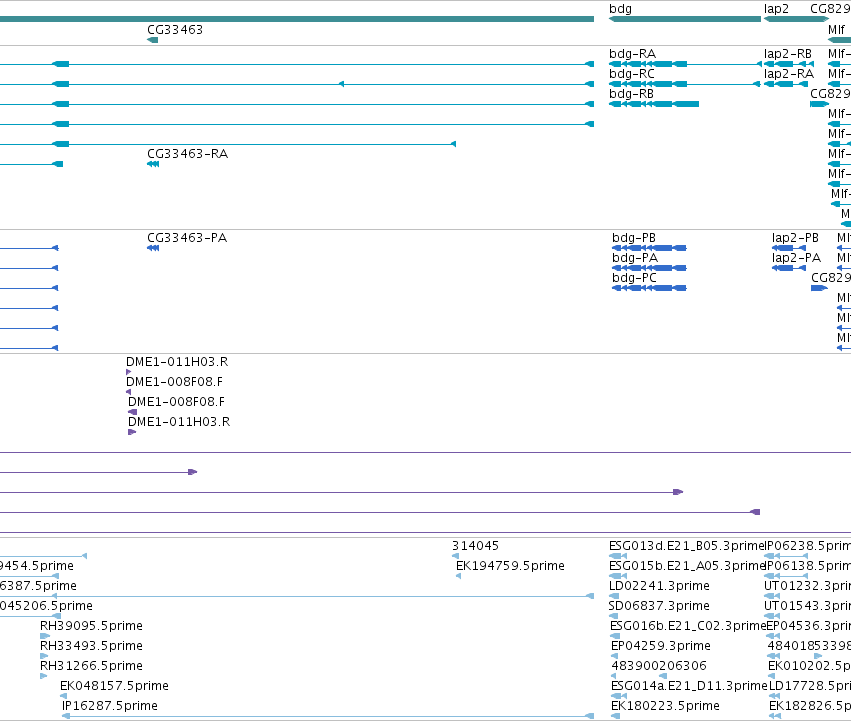Click the 483900206306 feature label

tap(659, 666)
